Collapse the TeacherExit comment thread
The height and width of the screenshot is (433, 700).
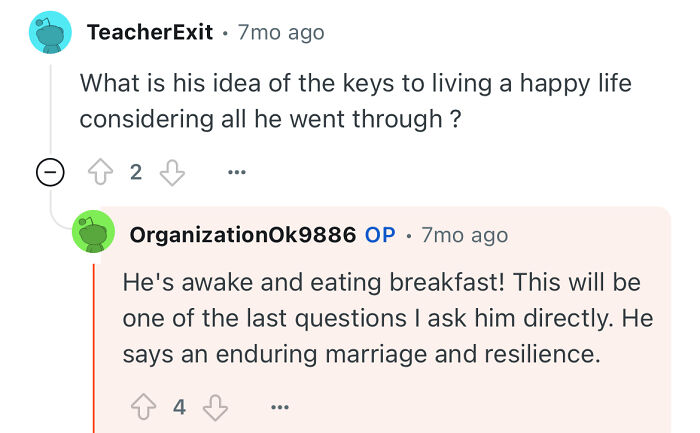[50, 172]
